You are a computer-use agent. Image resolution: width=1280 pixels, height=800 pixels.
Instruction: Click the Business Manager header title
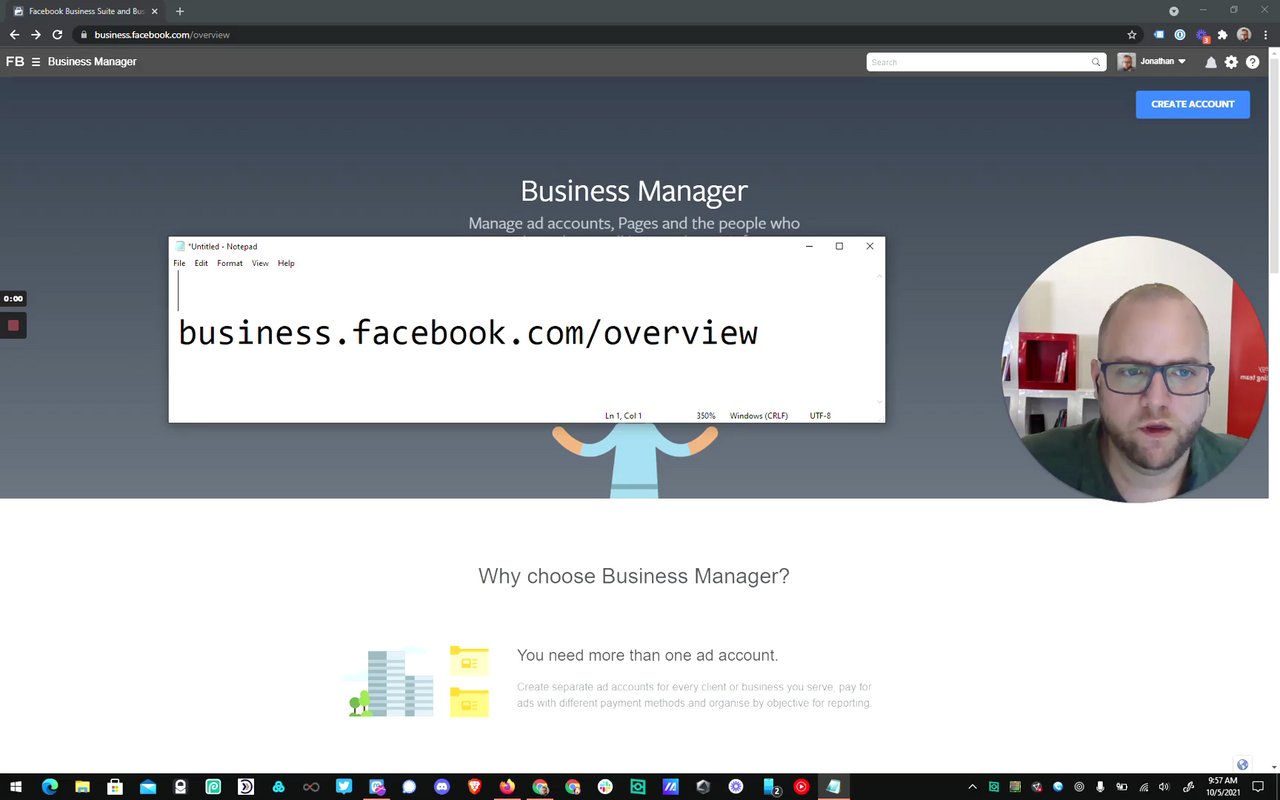[92, 62]
